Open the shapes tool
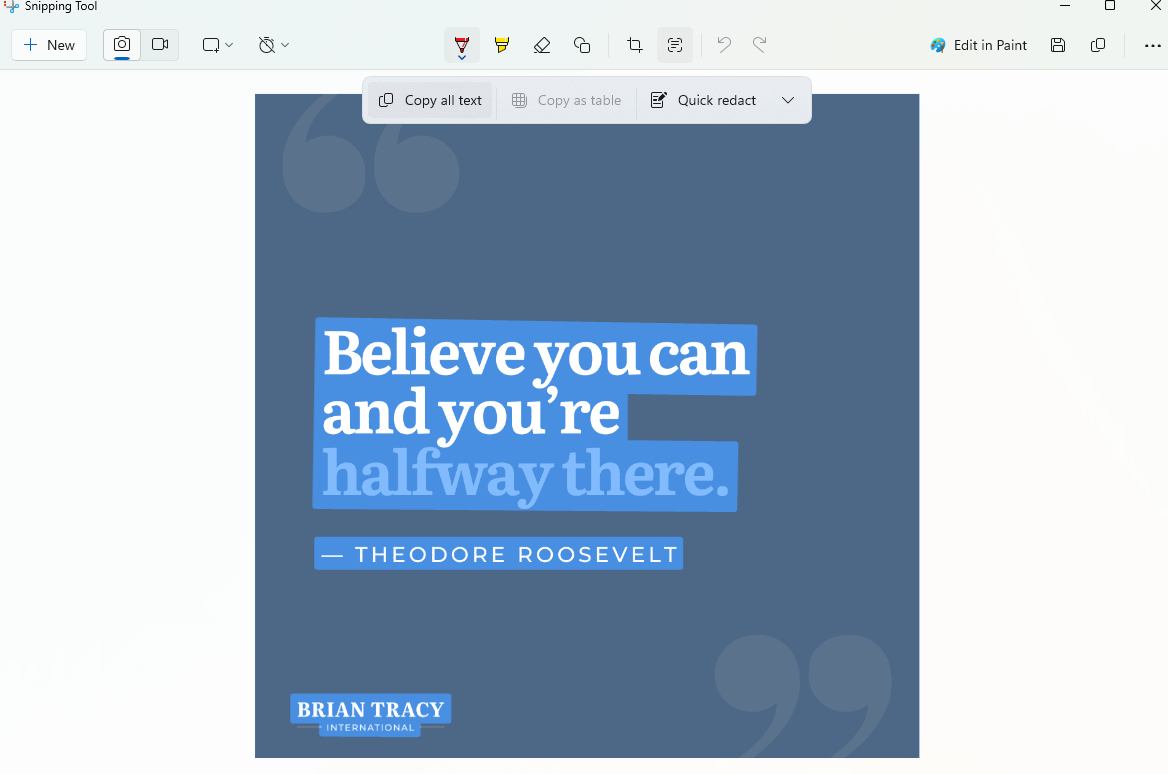1168x774 pixels. point(582,45)
